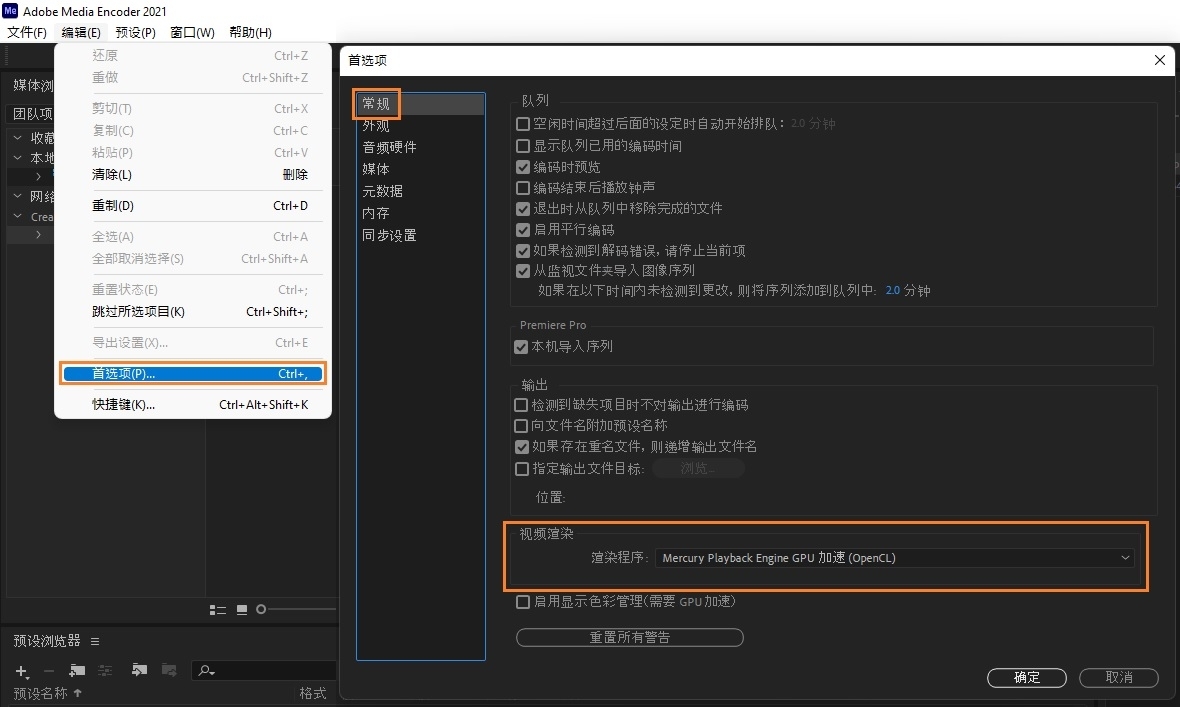Disable 启用平行编码 checkbox
The width and height of the screenshot is (1180, 707).
click(523, 230)
